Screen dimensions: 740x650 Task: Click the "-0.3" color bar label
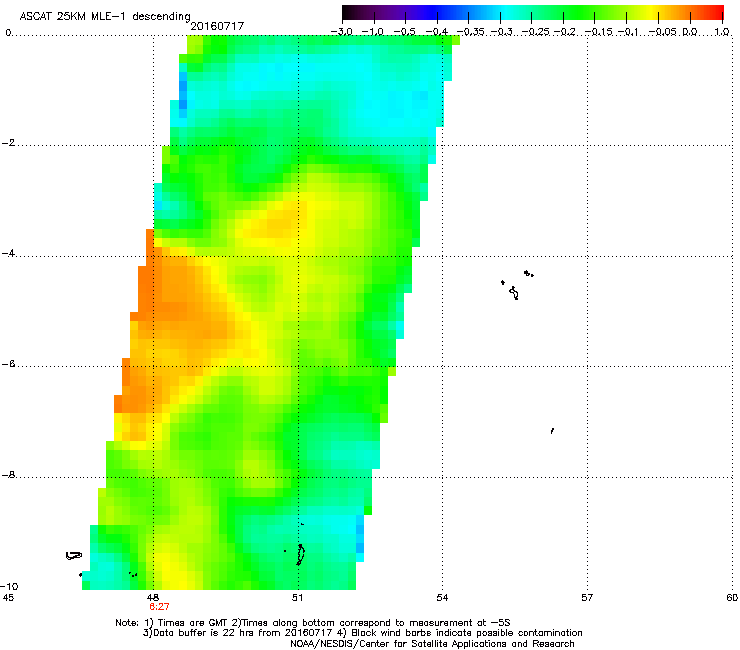click(501, 32)
